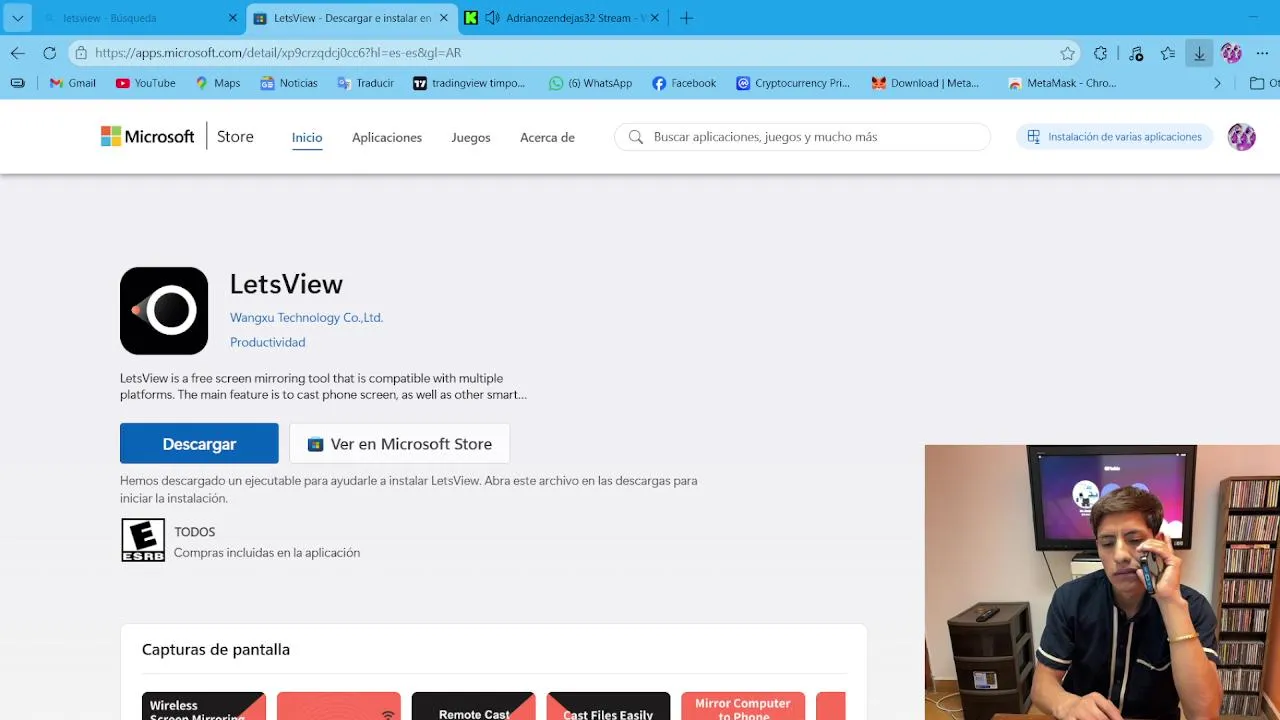Open the media control toolbar icon
Screen dimensions: 1280x720
click(1135, 53)
